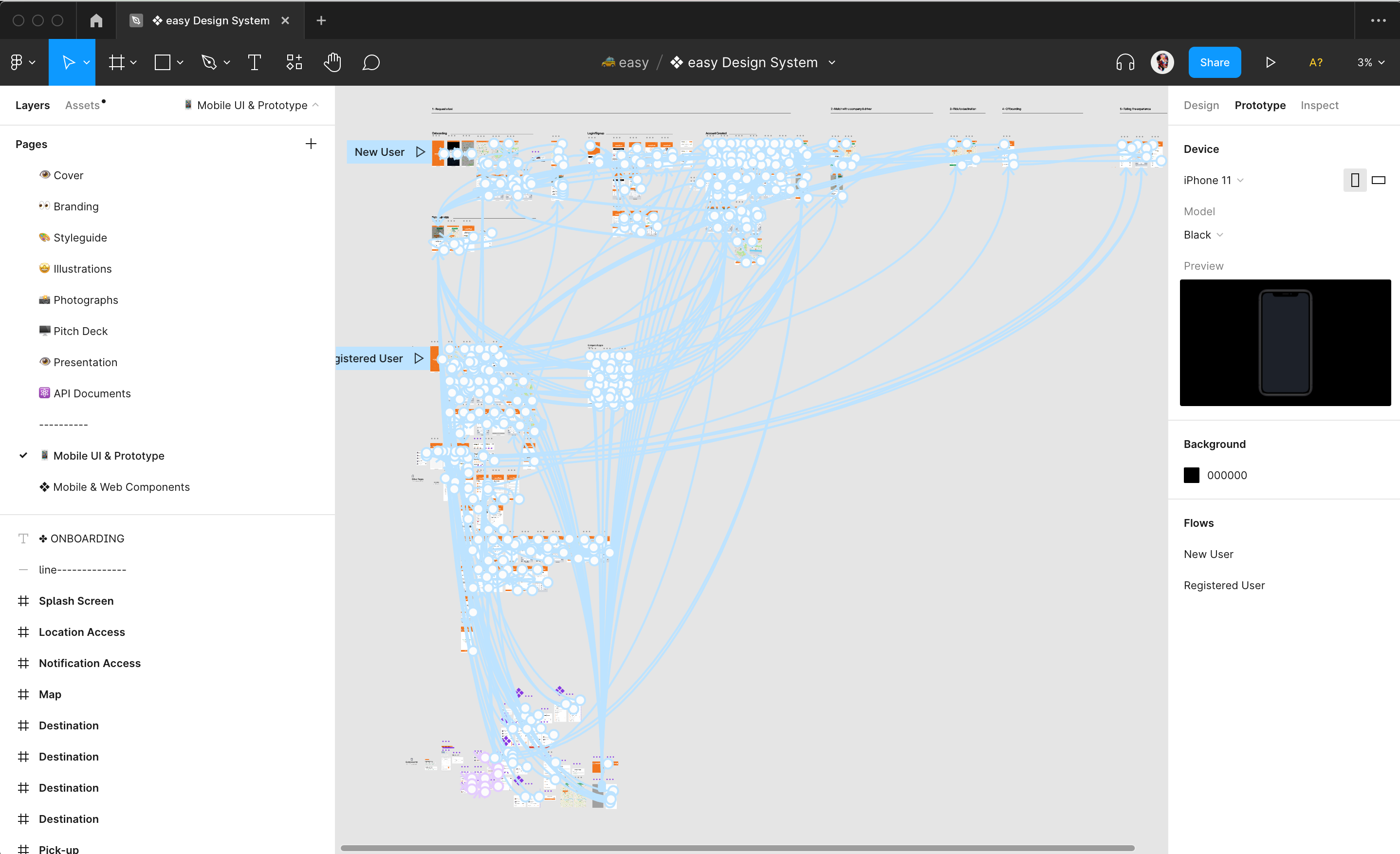The height and width of the screenshot is (854, 1400).
Task: Open the 3% zoom level dropdown
Action: tap(1370, 62)
